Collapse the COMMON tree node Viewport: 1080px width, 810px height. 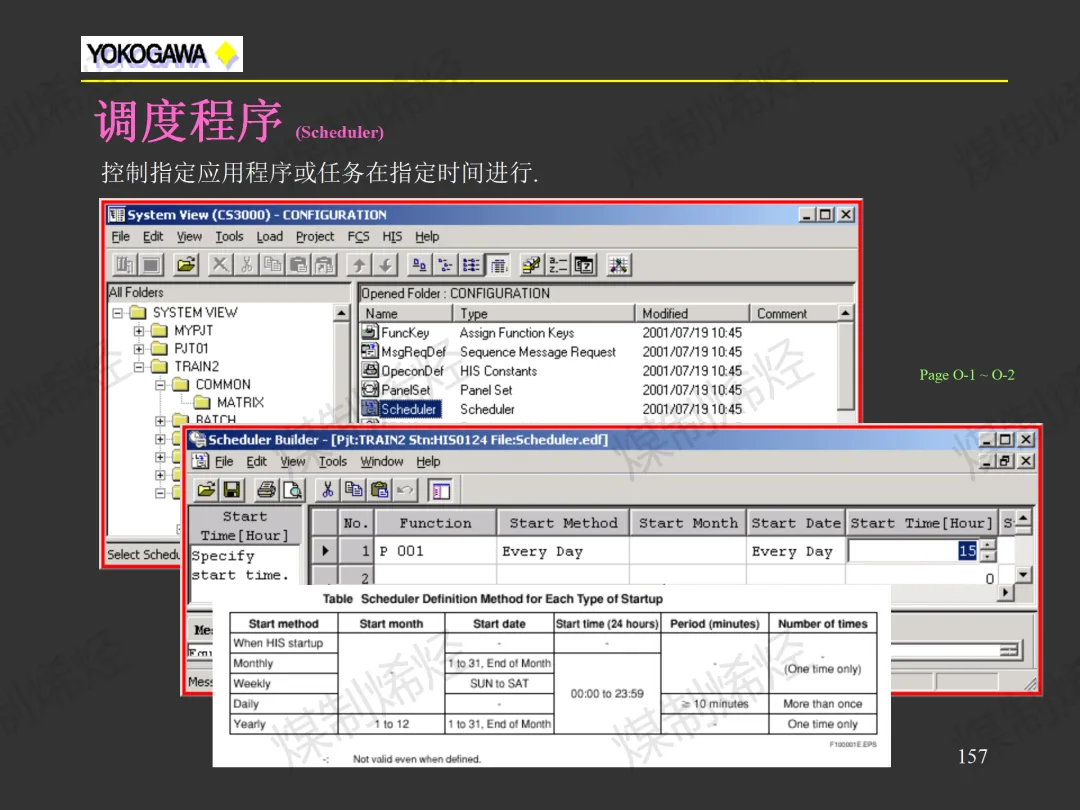pos(160,384)
